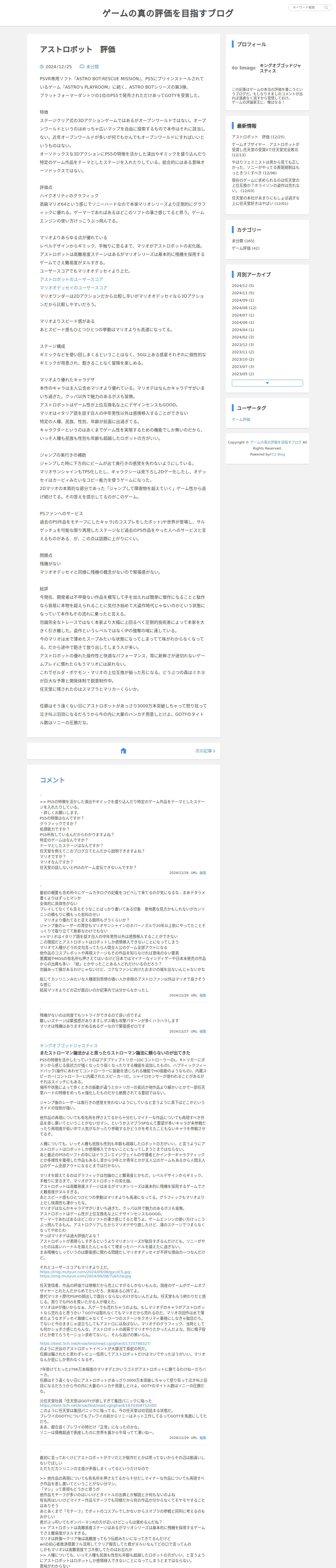Open recent post アストロボット 評価 (12/25)
This screenshot has height=1568, width=336.
pos(258,137)
